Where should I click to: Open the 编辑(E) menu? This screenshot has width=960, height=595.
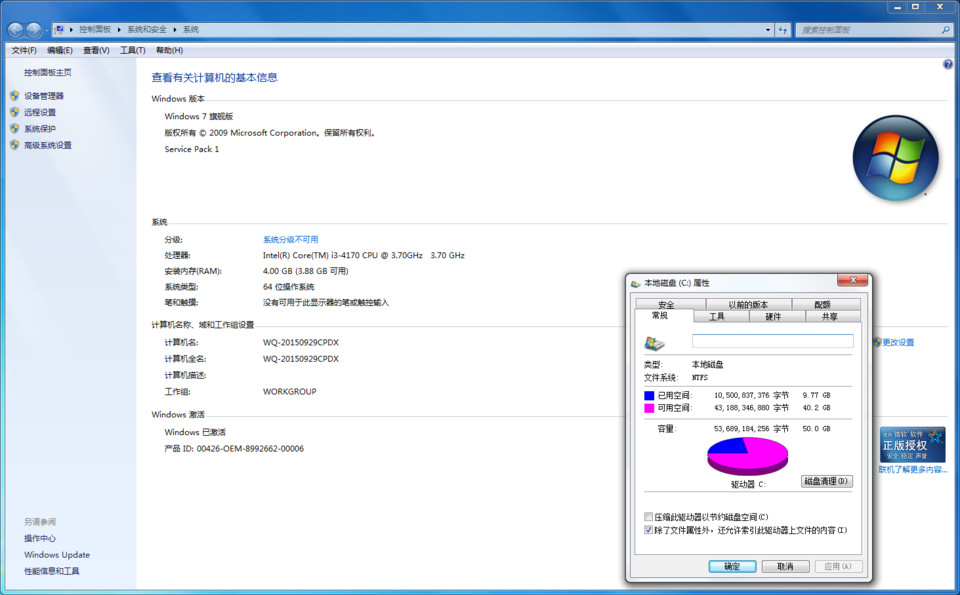click(59, 50)
